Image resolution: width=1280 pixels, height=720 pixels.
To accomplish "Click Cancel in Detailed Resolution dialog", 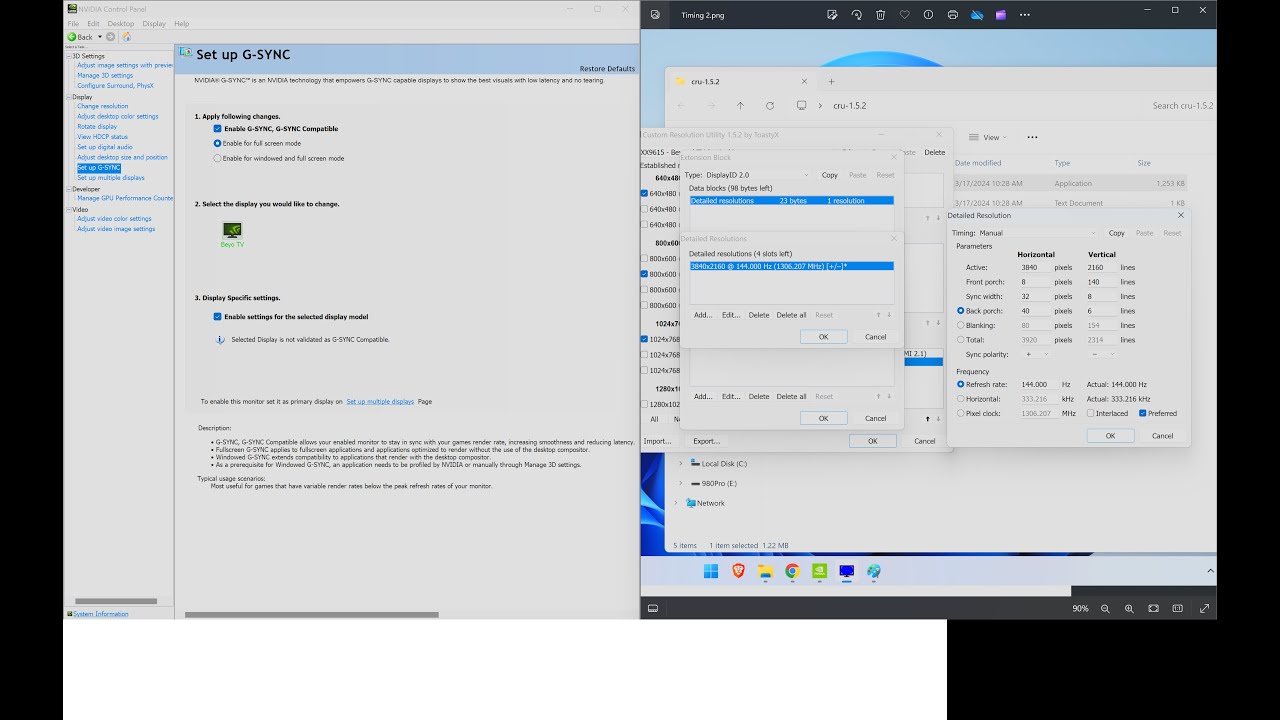I will pos(1162,436).
